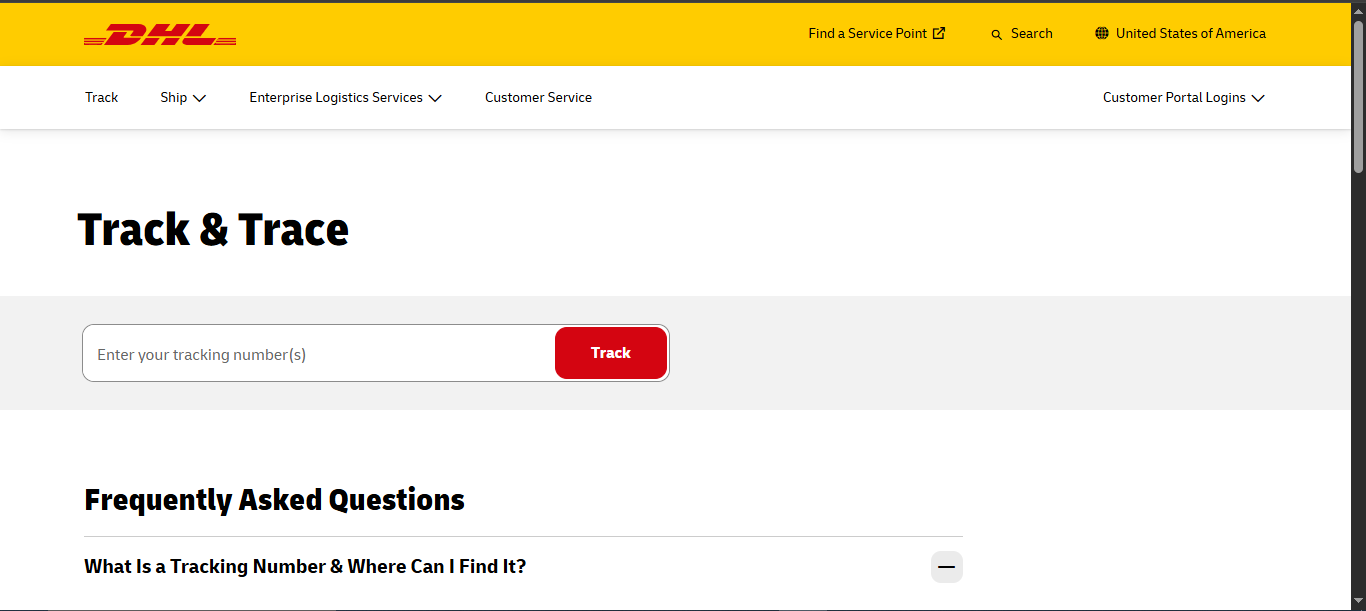
Task: Expand Customer Portal Logins dropdown
Action: point(1184,97)
